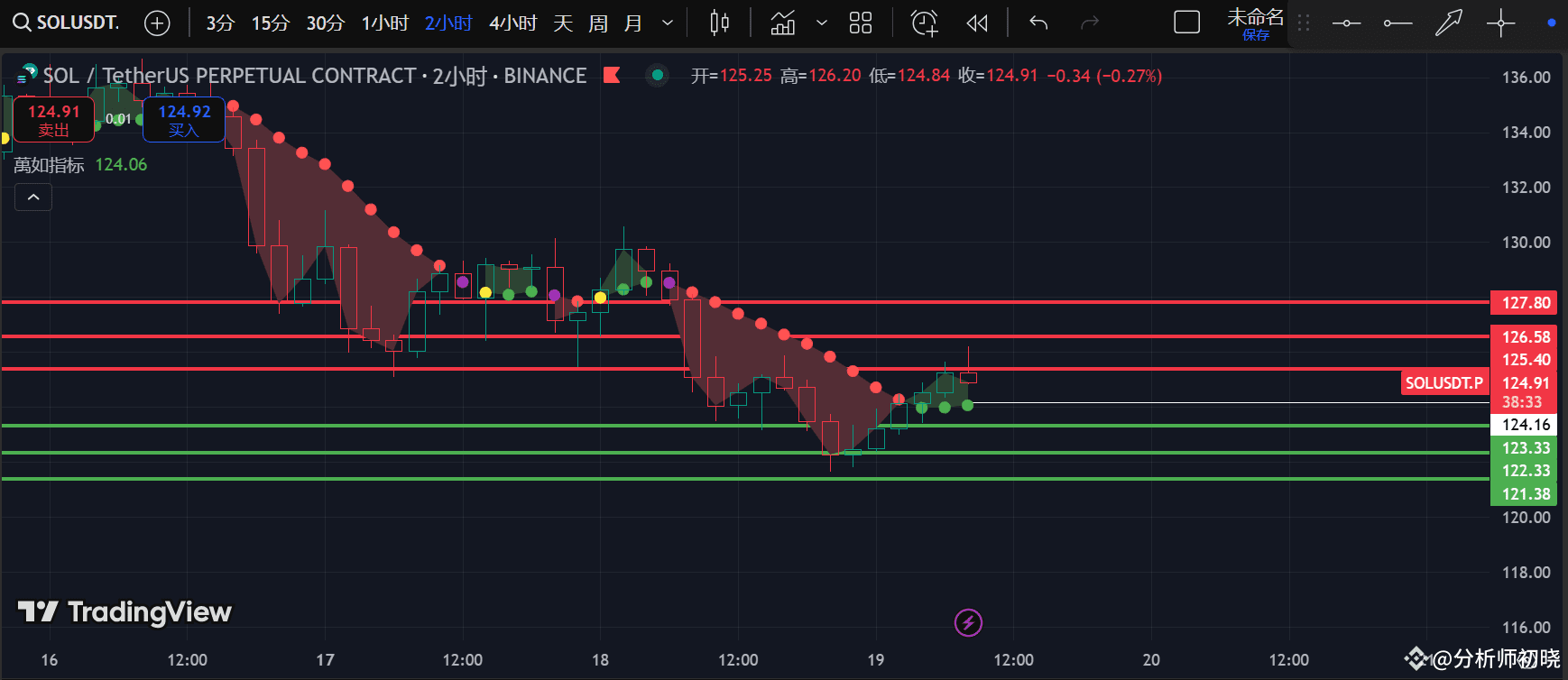Select the monthly 月 interval
The image size is (1568, 680).
pos(633,23)
